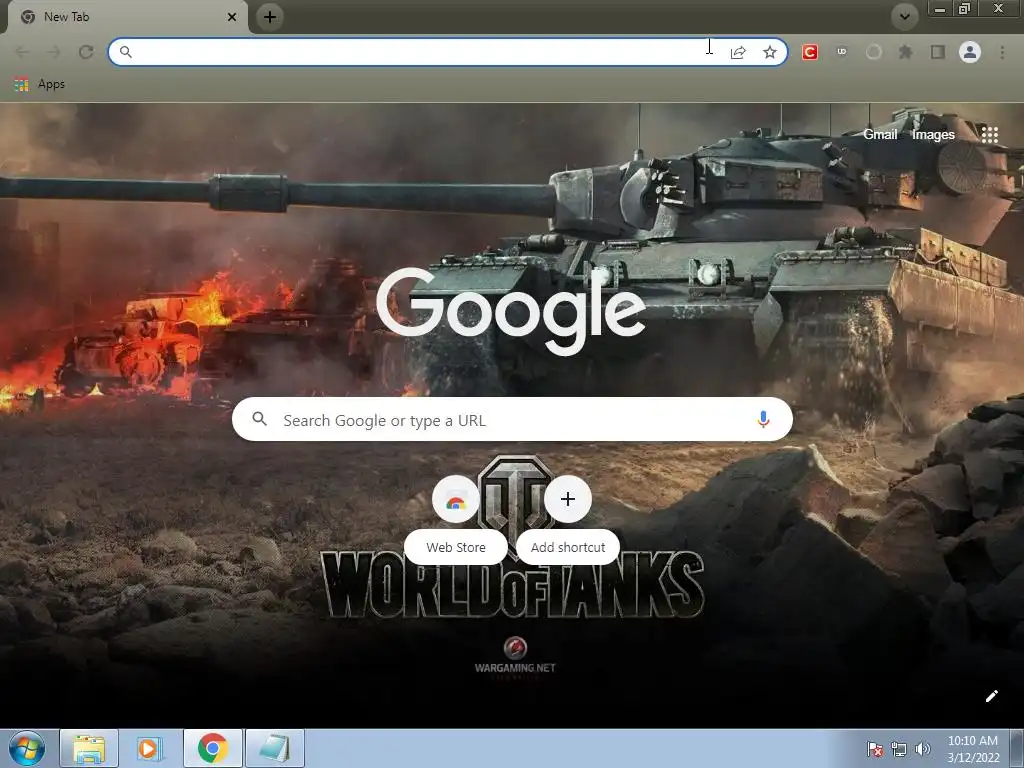The width and height of the screenshot is (1024, 768).
Task: Click the gray circle extension icon
Action: click(874, 52)
